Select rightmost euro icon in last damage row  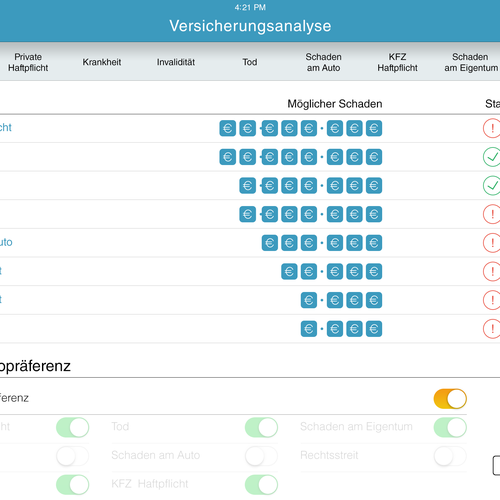point(374,329)
